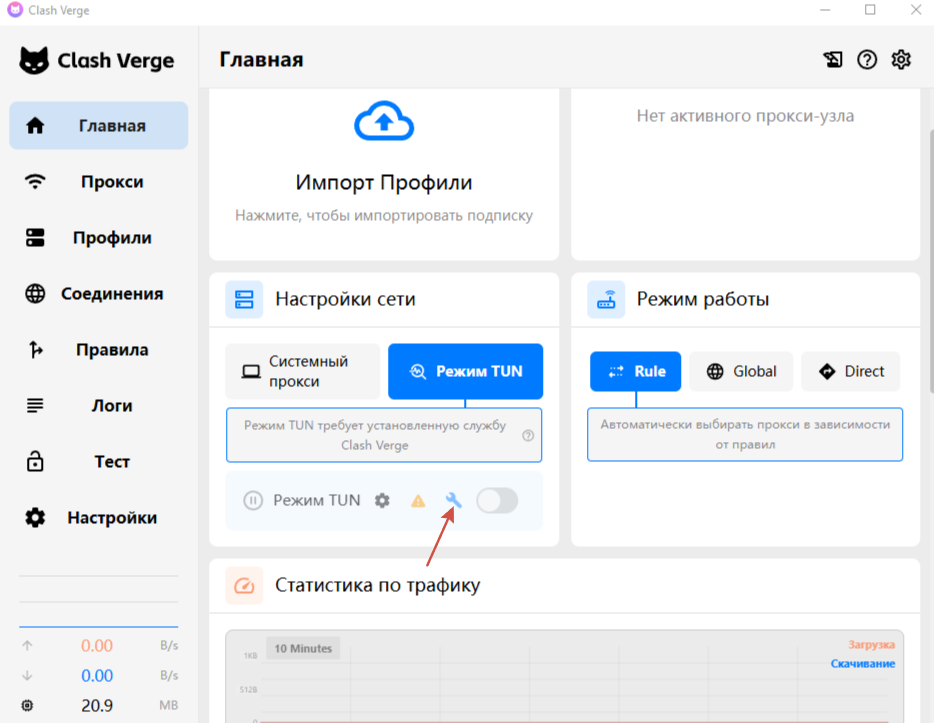Close the Clash Verge window
Viewport: 934px width, 723px height.
[916, 10]
